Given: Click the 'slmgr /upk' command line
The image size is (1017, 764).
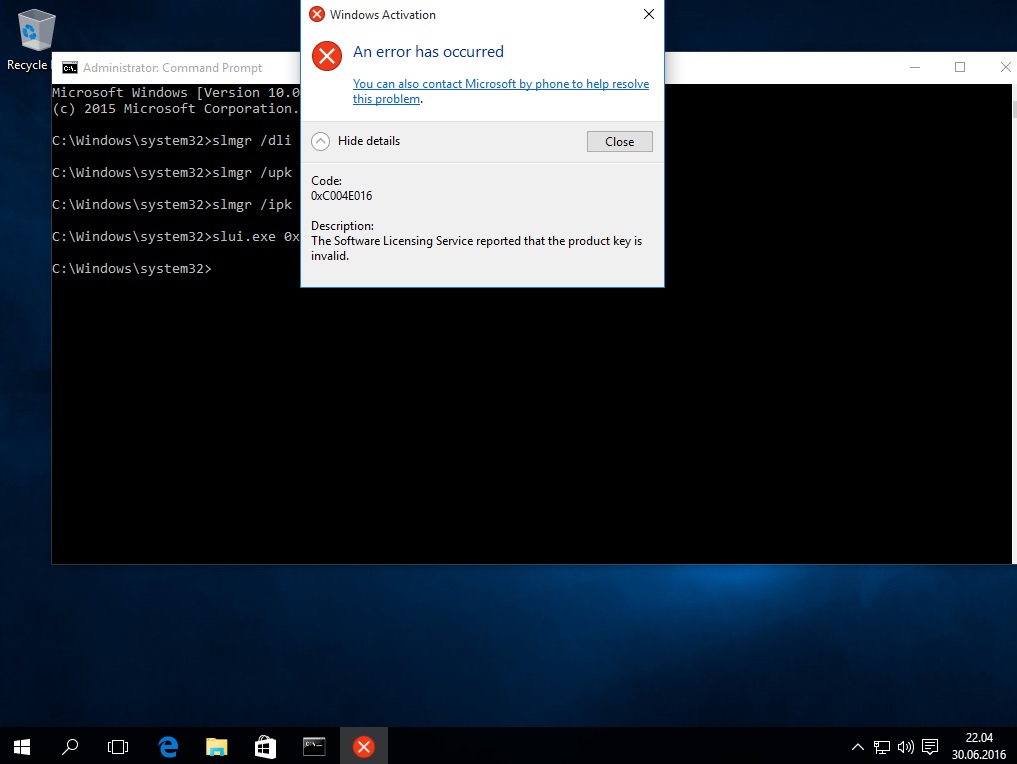Looking at the screenshot, I should tap(172, 173).
